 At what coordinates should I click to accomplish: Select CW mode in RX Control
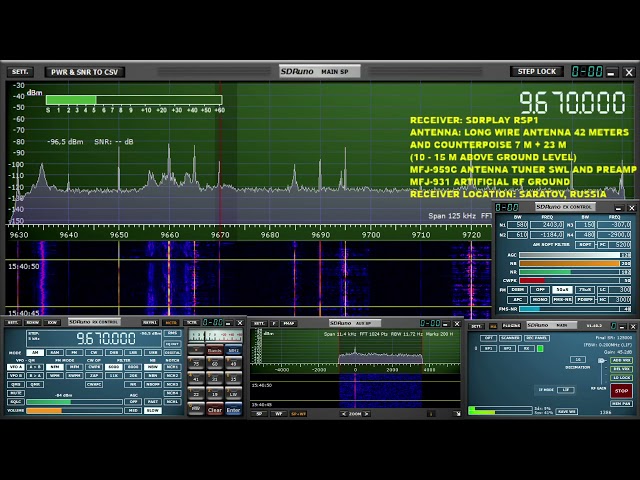(94, 353)
